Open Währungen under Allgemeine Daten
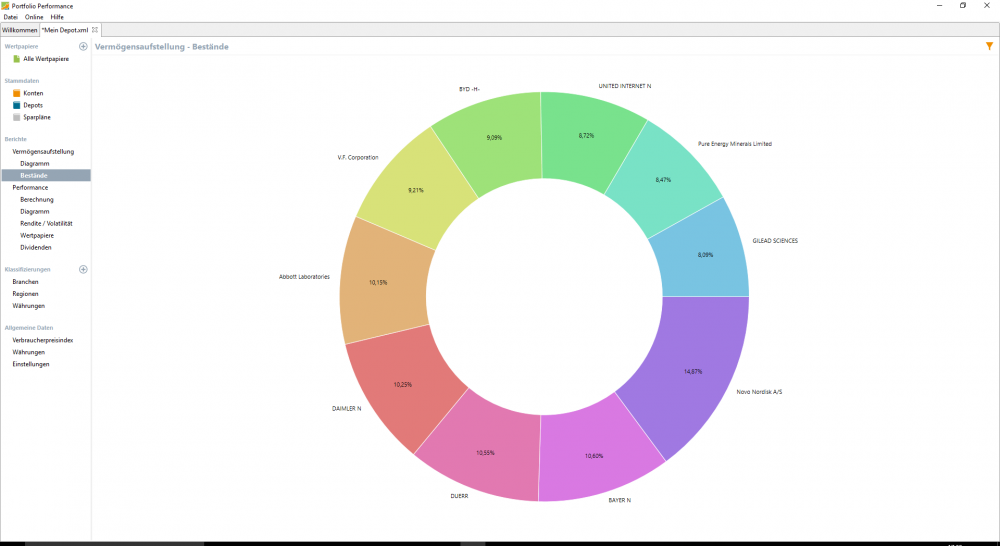The image size is (1000, 546). point(29,352)
